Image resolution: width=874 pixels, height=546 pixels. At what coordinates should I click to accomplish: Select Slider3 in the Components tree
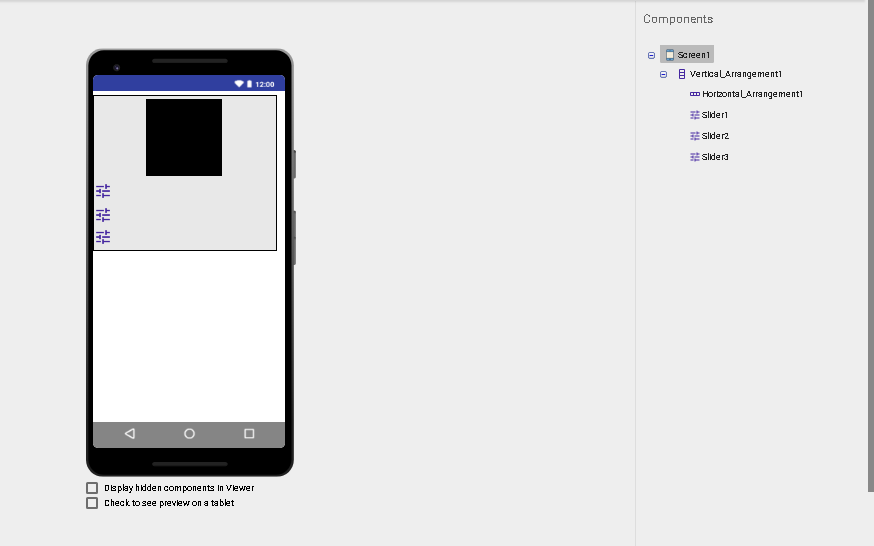click(x=715, y=157)
